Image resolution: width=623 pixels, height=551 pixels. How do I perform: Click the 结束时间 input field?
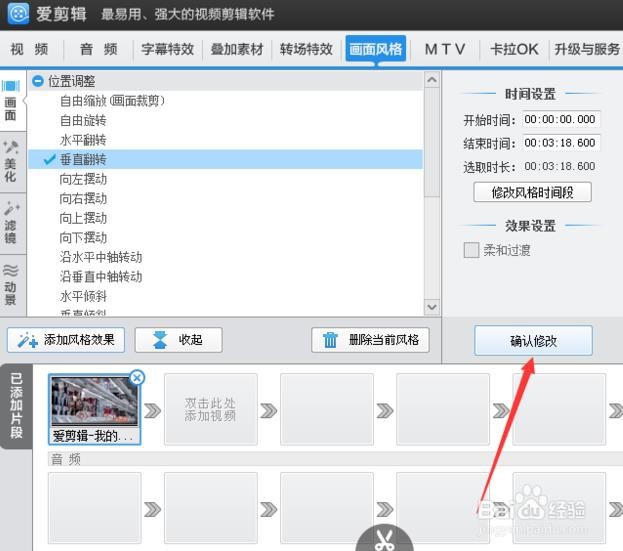click(561, 143)
